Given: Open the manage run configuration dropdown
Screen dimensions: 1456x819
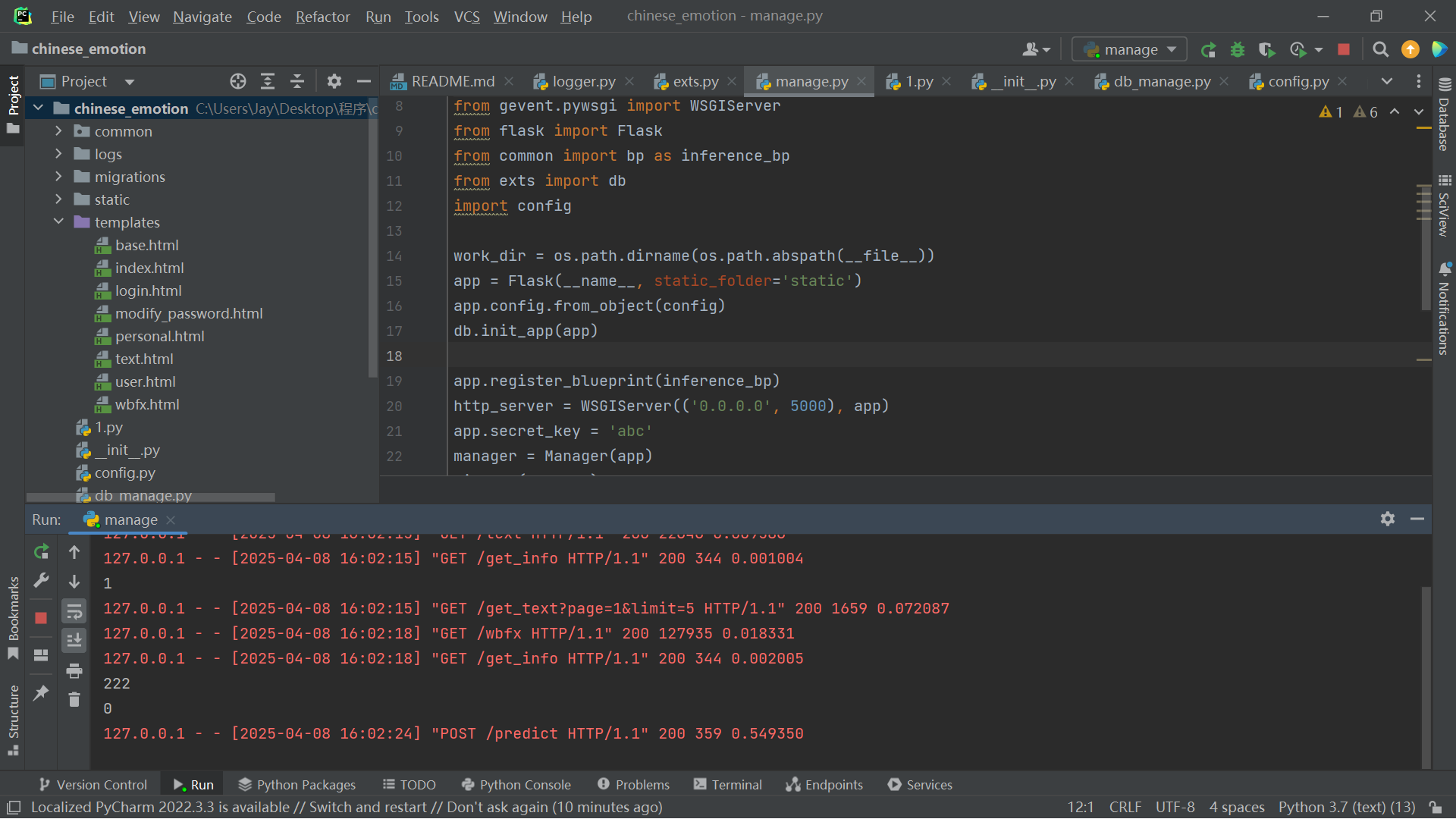Looking at the screenshot, I should point(1129,50).
